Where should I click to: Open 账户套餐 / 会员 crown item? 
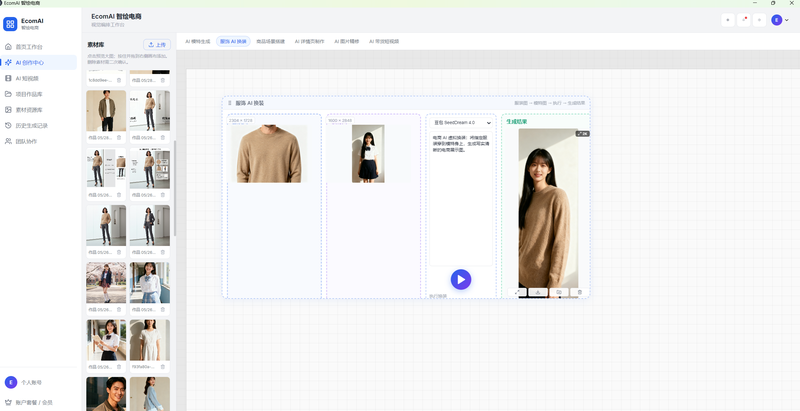(38, 402)
